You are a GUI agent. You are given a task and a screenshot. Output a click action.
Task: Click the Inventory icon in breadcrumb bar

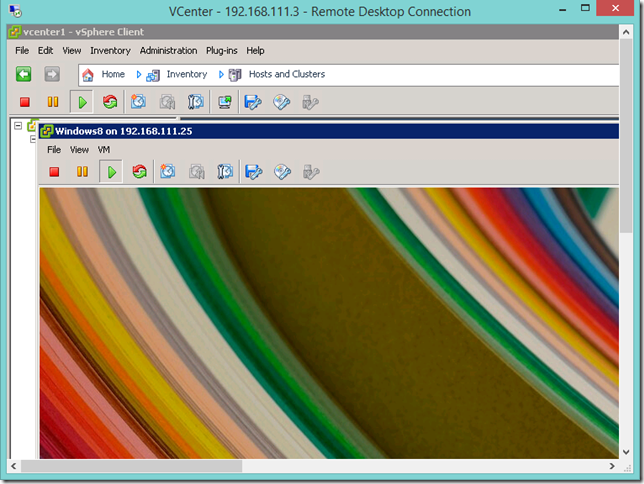click(x=153, y=75)
